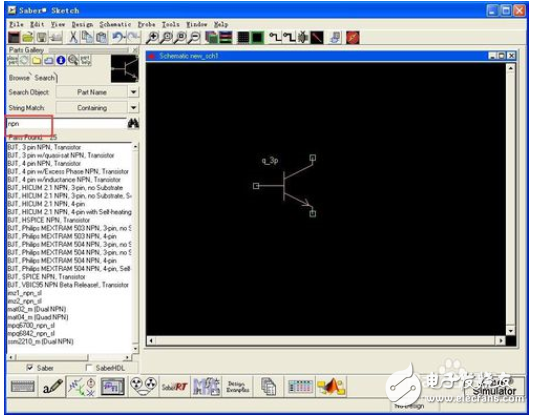Click the save floppy disk icon
533x415 pixels.
click(42, 37)
